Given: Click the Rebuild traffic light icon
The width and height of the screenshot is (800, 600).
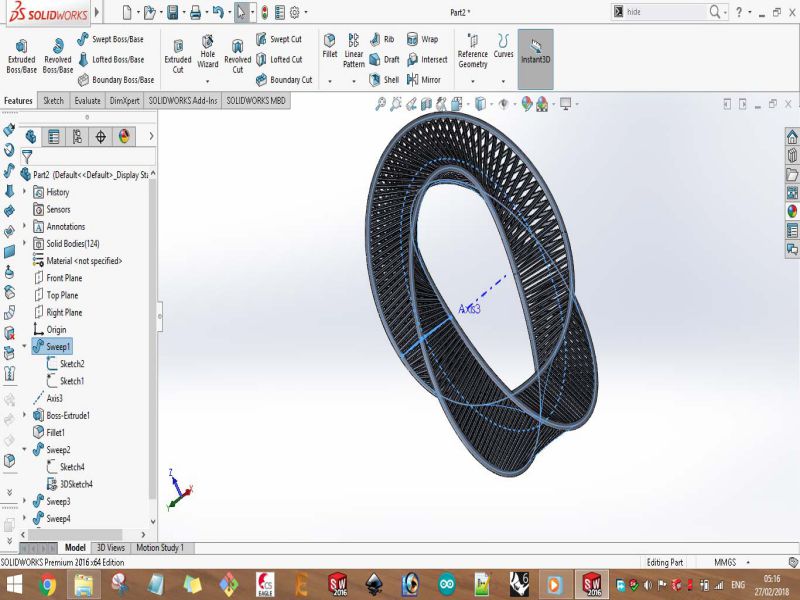Looking at the screenshot, I should pyautogui.click(x=264, y=12).
